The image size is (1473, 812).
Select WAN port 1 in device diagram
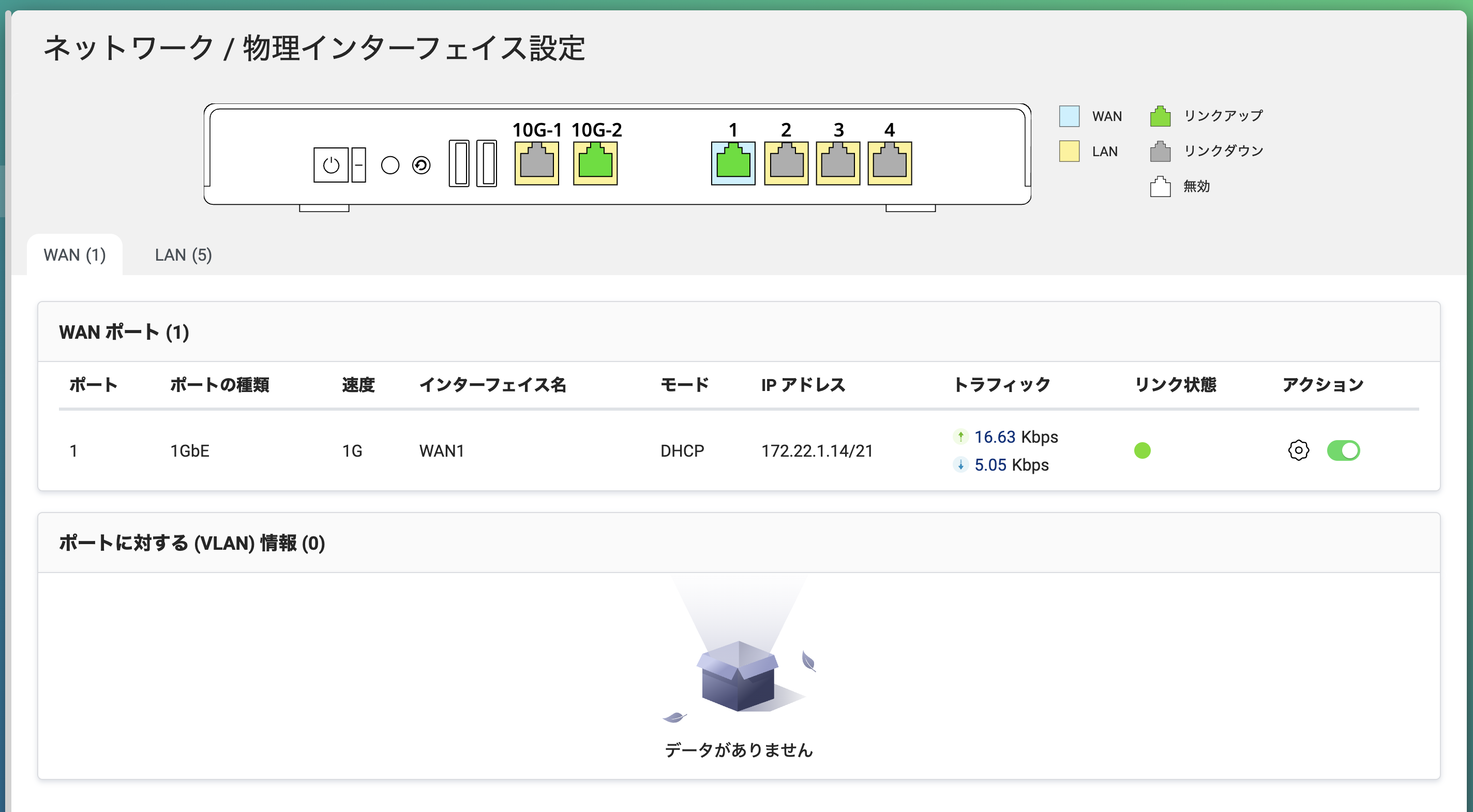click(733, 163)
